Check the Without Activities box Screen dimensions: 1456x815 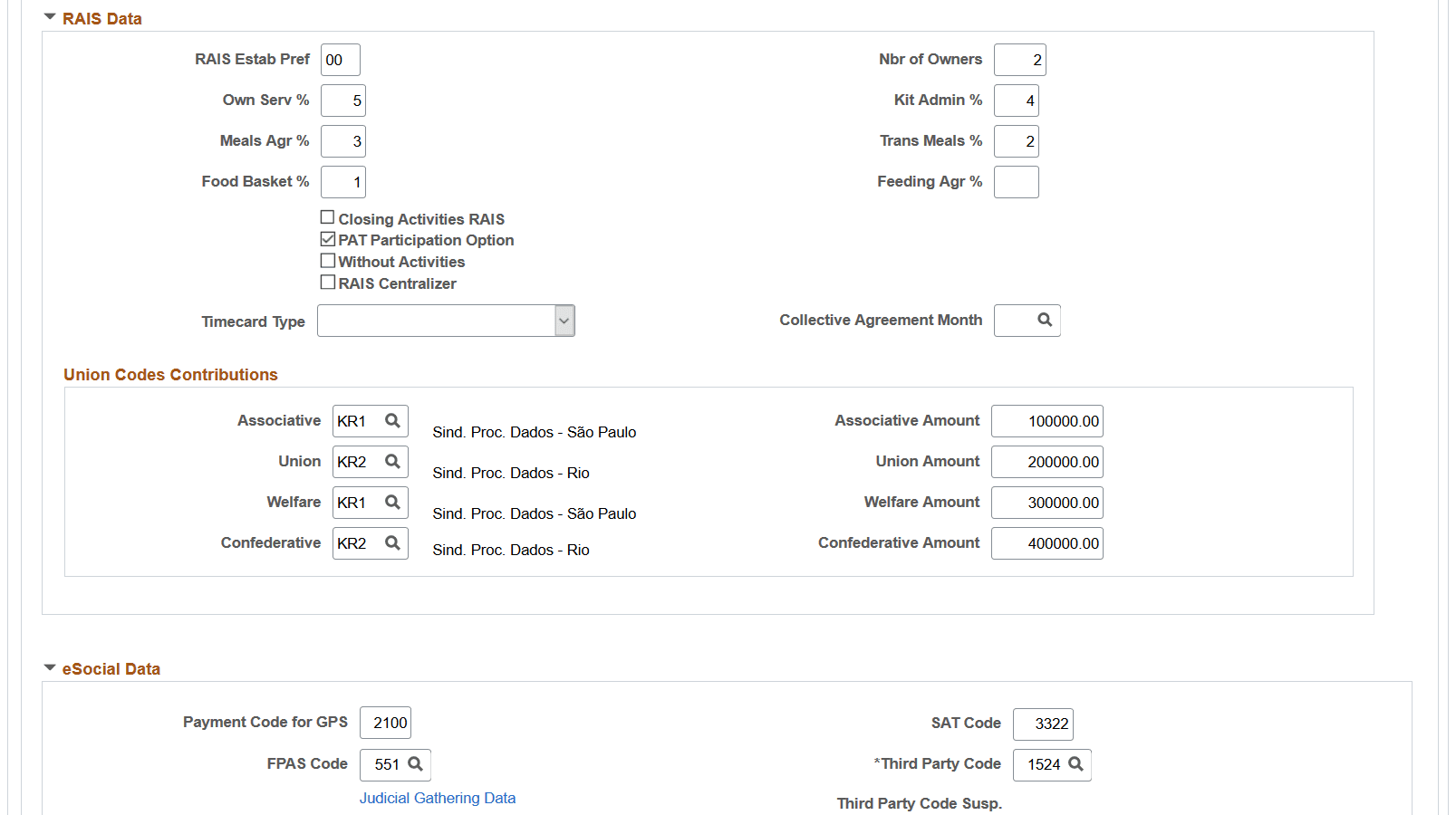coord(327,260)
